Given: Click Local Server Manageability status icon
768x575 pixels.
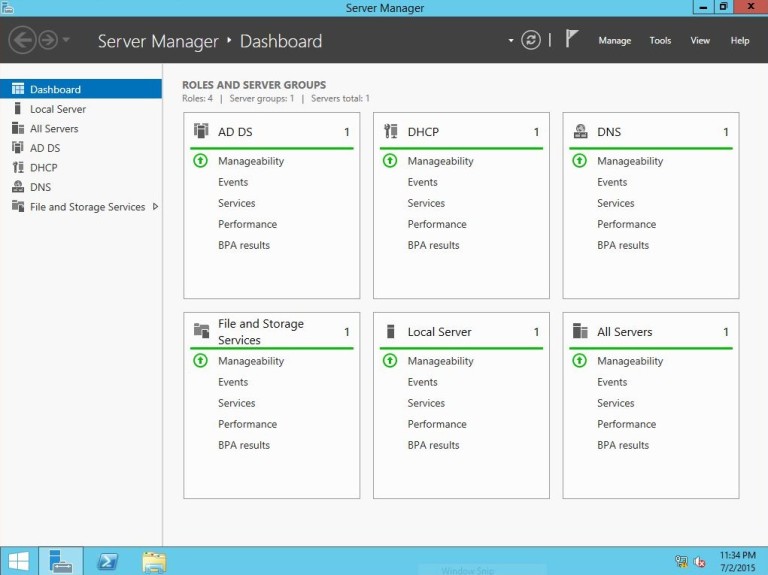Looking at the screenshot, I should click(x=390, y=360).
